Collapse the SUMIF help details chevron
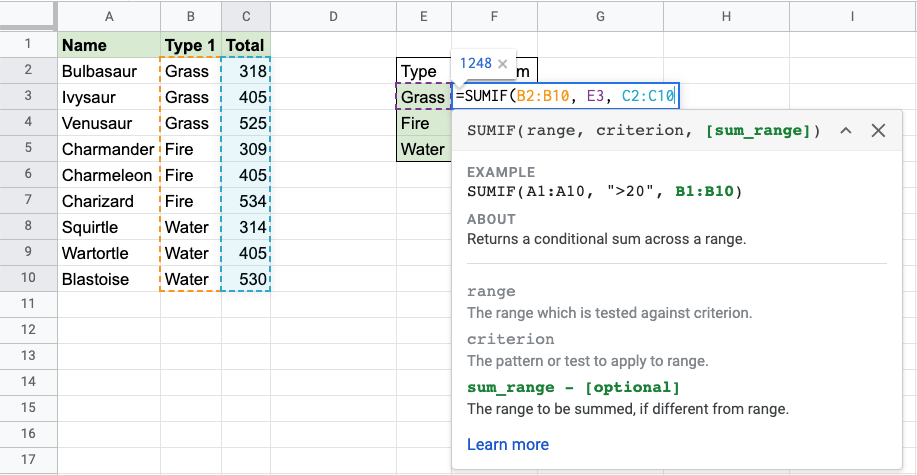The width and height of the screenshot is (917, 475). [845, 131]
